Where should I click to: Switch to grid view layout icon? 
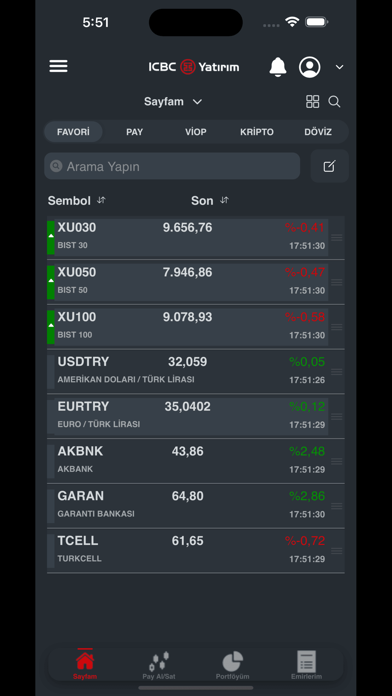click(313, 102)
